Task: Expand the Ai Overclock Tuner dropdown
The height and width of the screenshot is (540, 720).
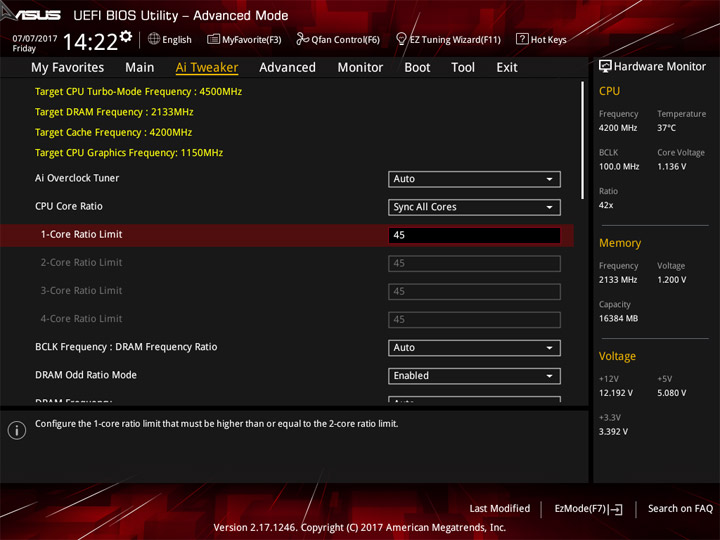Action: pyautogui.click(x=474, y=179)
